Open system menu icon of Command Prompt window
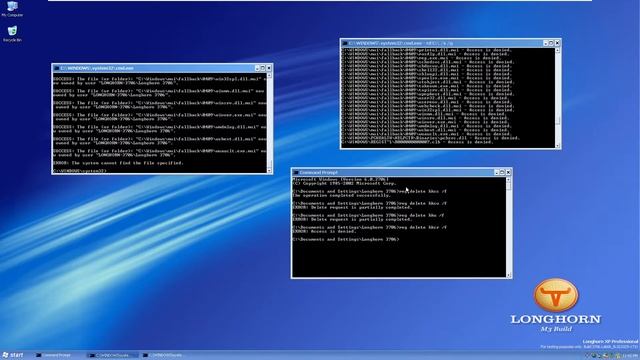Screen dimensions: 640x360 point(296,173)
